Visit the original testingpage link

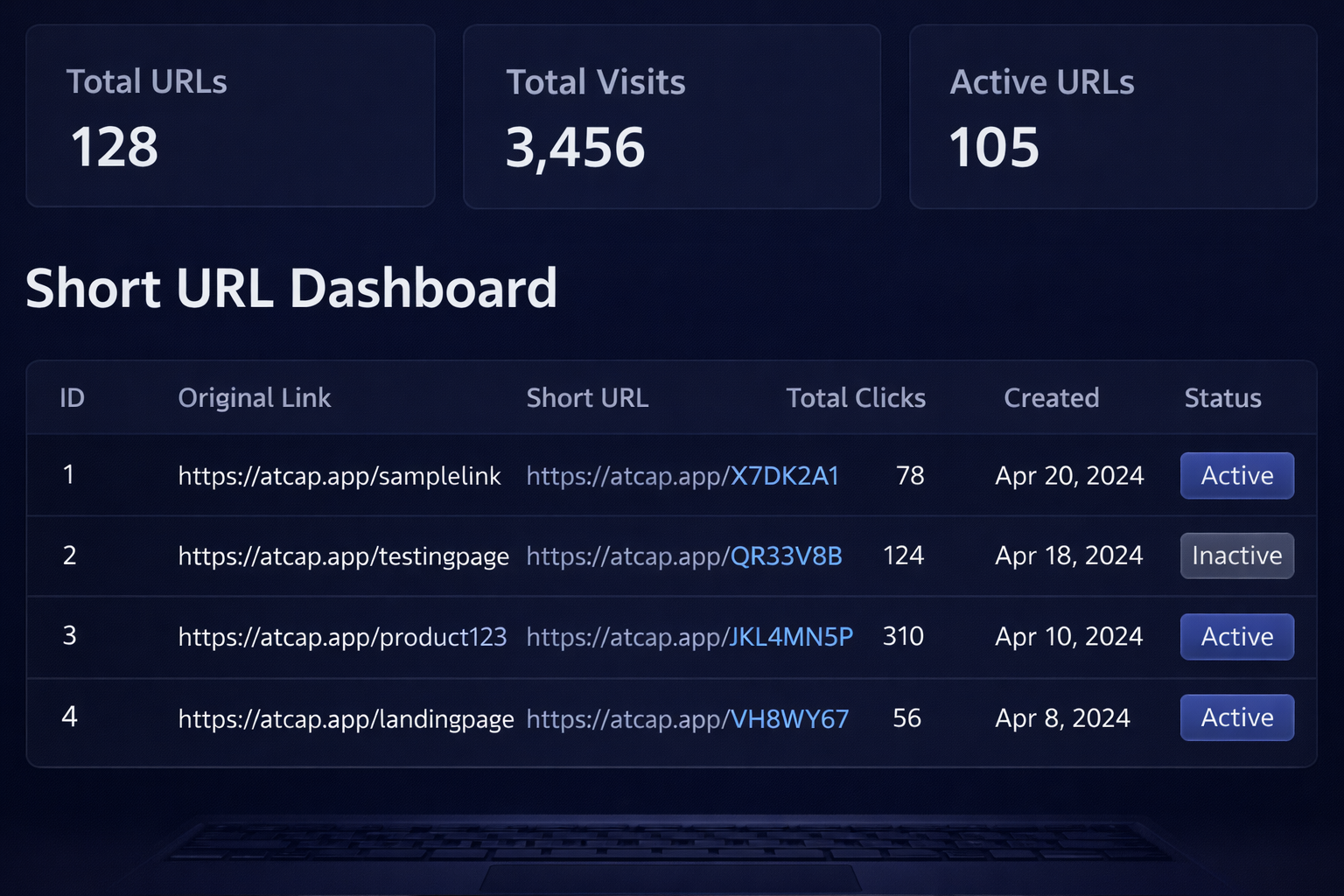[x=343, y=556]
